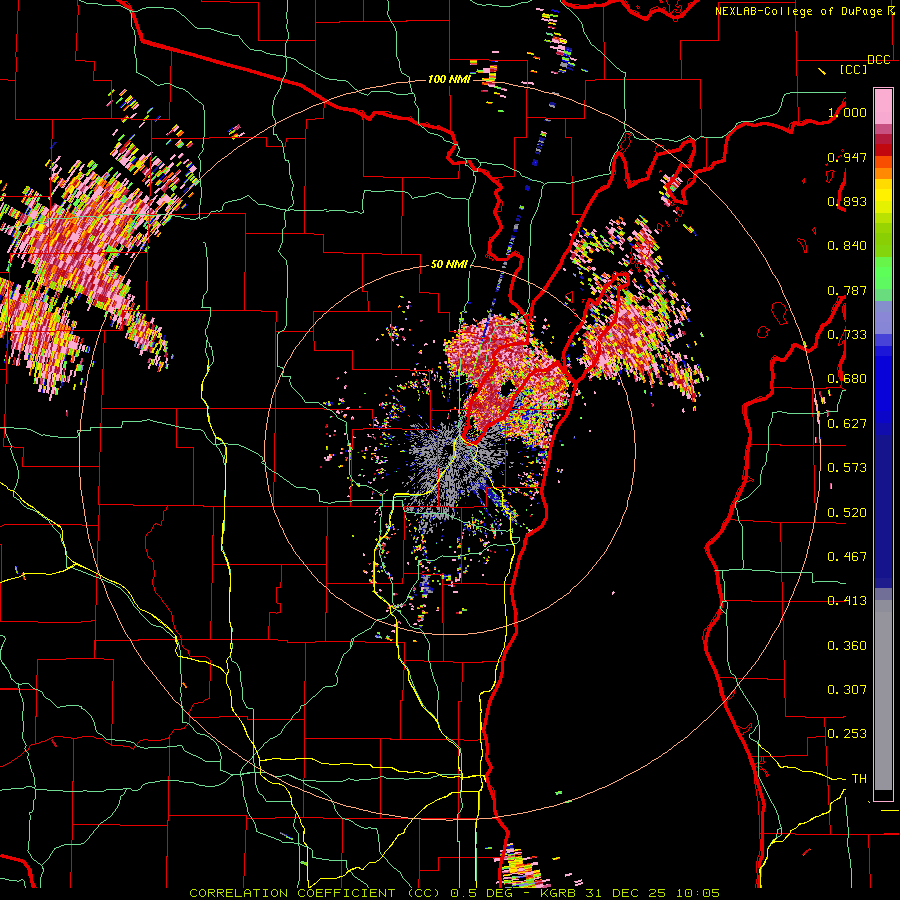Click the TH threshold label

click(859, 779)
